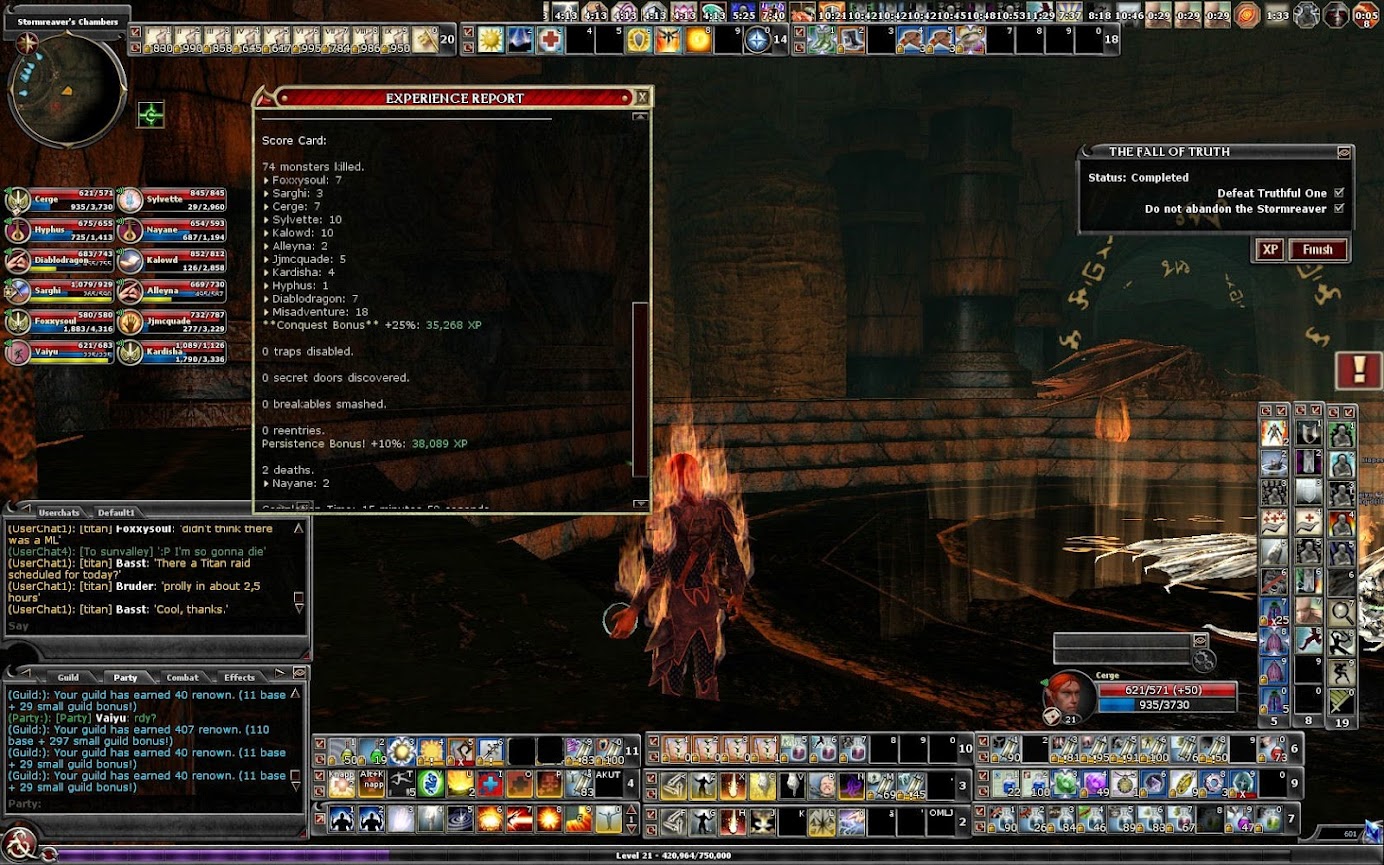Toggle the lock icon on hotbar 14
This screenshot has width=1384, height=865.
click(469, 47)
